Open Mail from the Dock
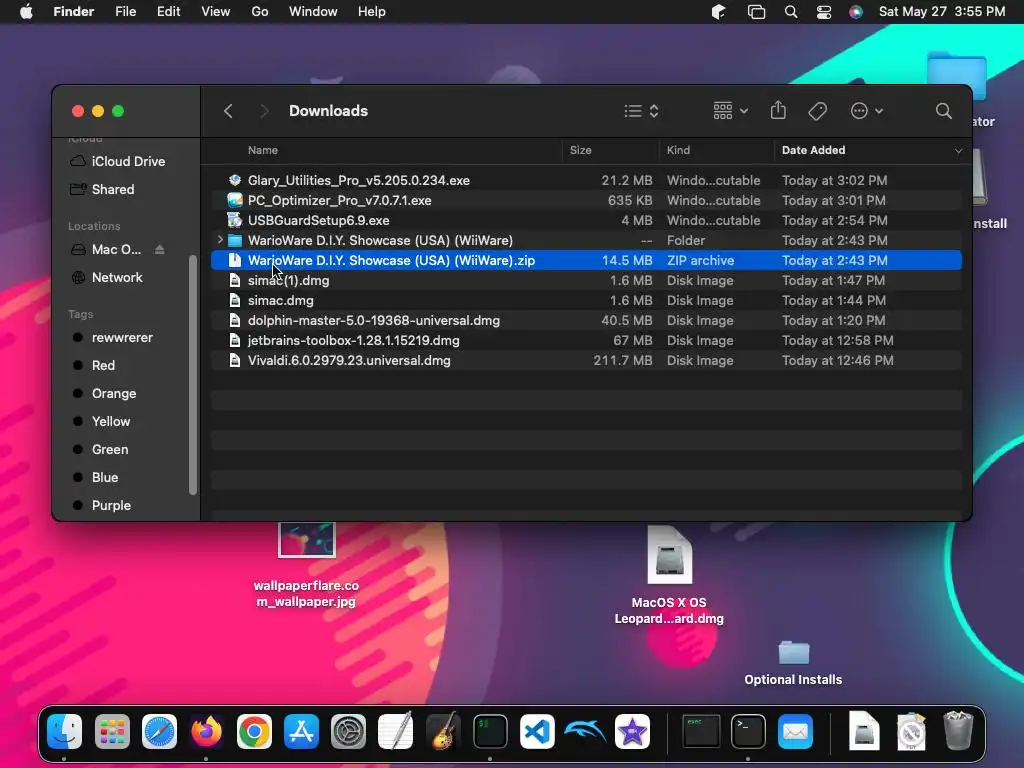The image size is (1024, 768). click(x=795, y=731)
